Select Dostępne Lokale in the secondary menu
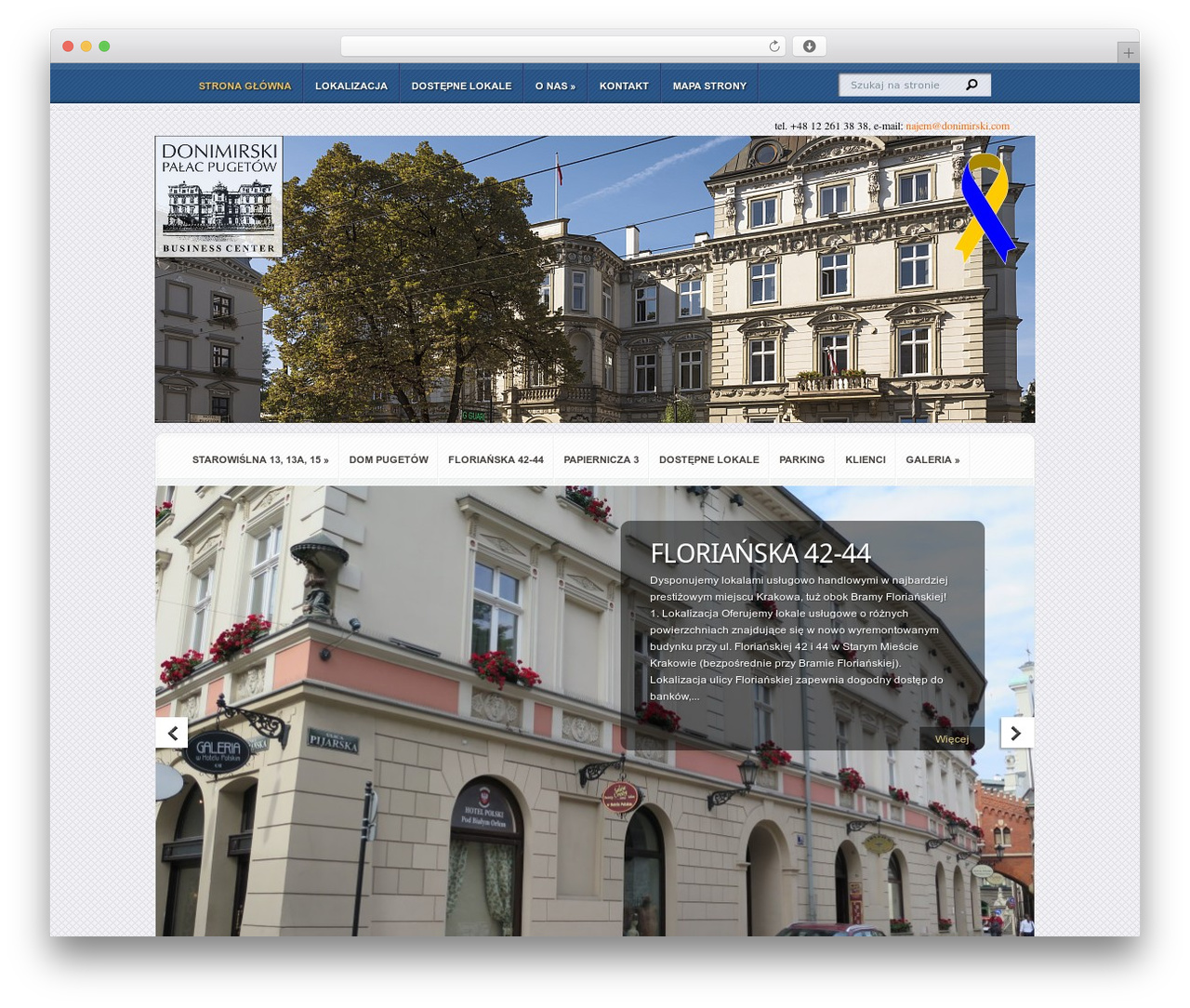This screenshot has height=1008, width=1190. (x=709, y=459)
